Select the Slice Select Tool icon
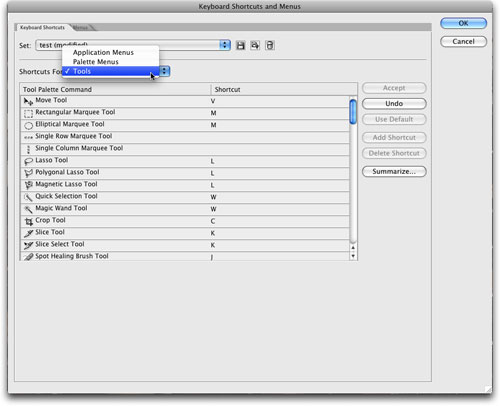The height and width of the screenshot is (406, 500). 28,245
